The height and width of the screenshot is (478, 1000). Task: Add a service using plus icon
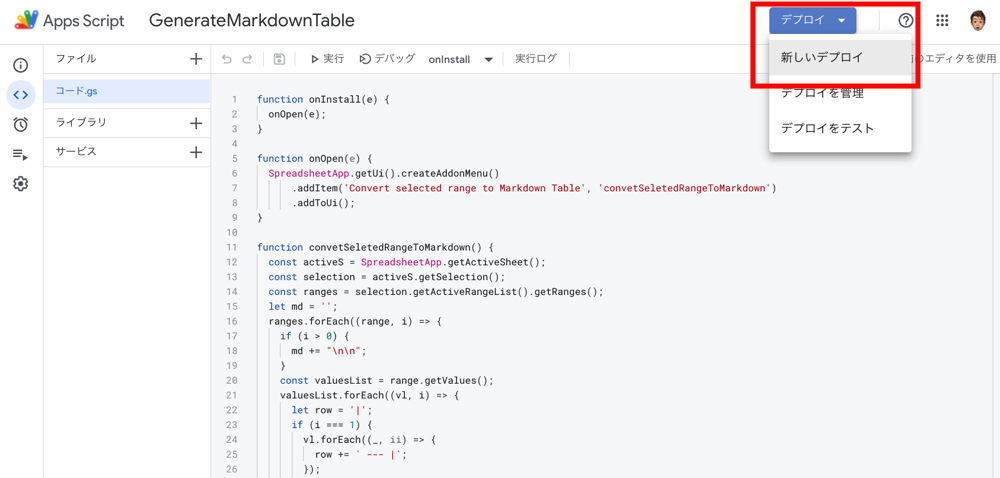pos(196,152)
